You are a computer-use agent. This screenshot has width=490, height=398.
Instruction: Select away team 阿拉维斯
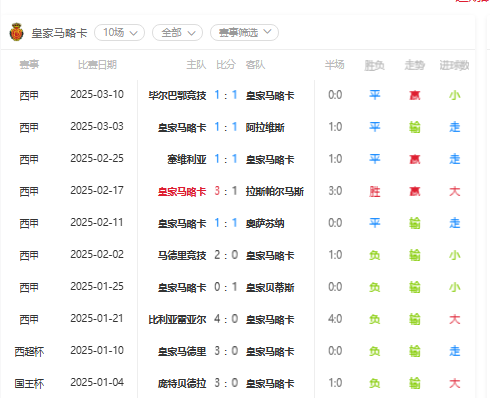pyautogui.click(x=265, y=127)
